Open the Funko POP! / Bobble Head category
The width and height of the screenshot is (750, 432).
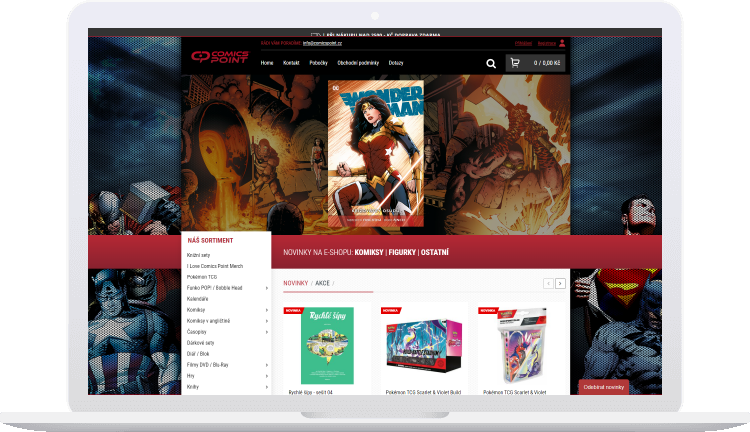214,288
